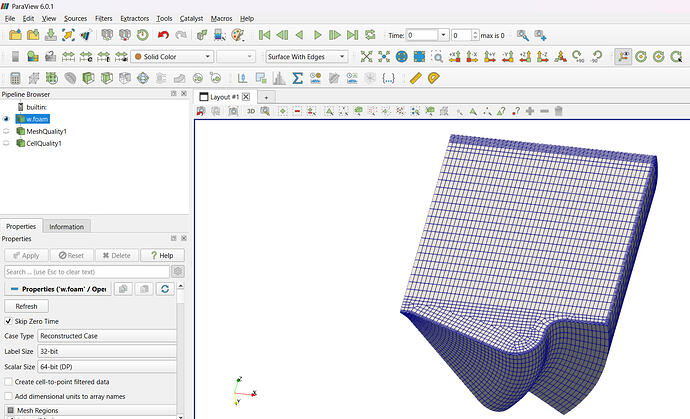Open the Sources menu
The width and height of the screenshot is (690, 419).
[75, 18]
